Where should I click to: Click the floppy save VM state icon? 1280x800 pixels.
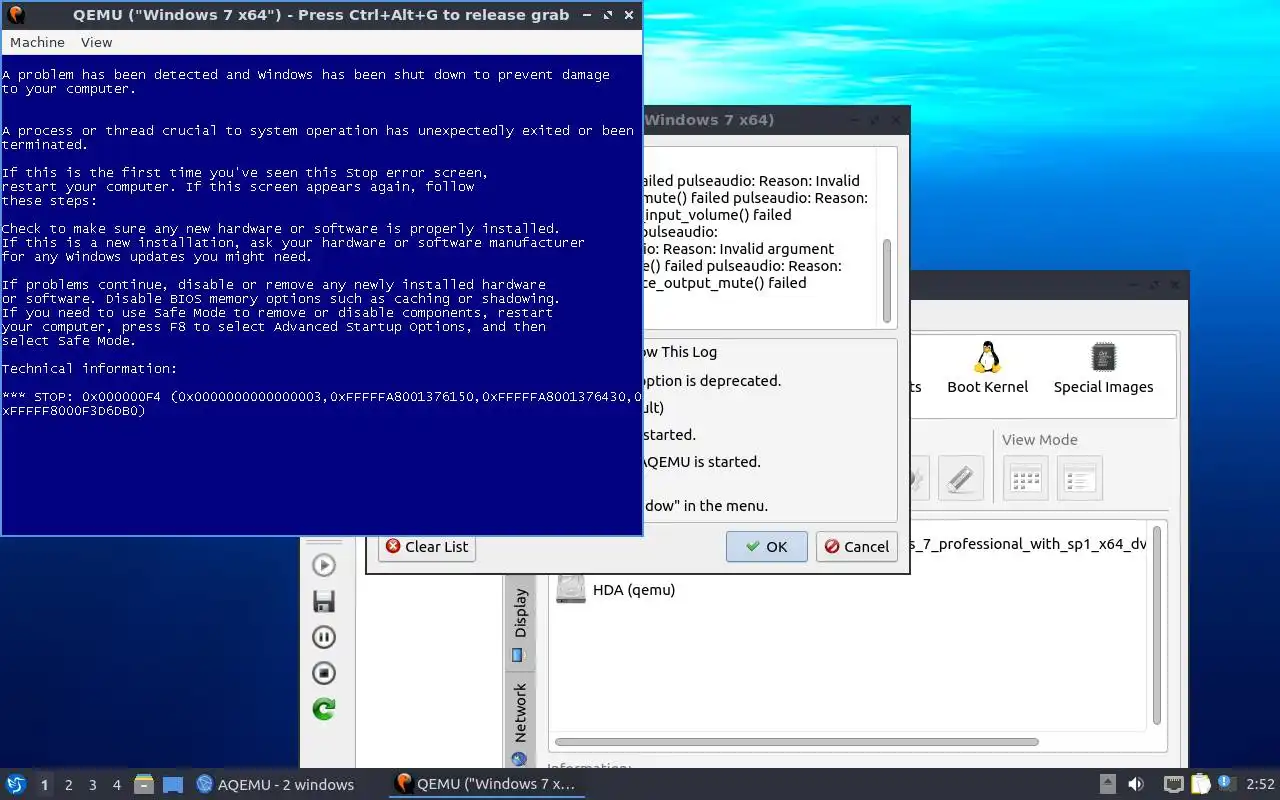[x=324, y=601]
